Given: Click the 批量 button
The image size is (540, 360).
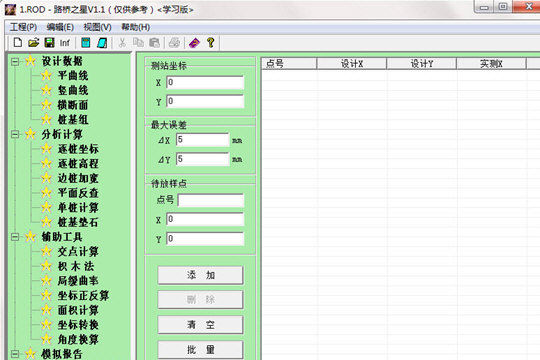Looking at the screenshot, I should pos(200,350).
